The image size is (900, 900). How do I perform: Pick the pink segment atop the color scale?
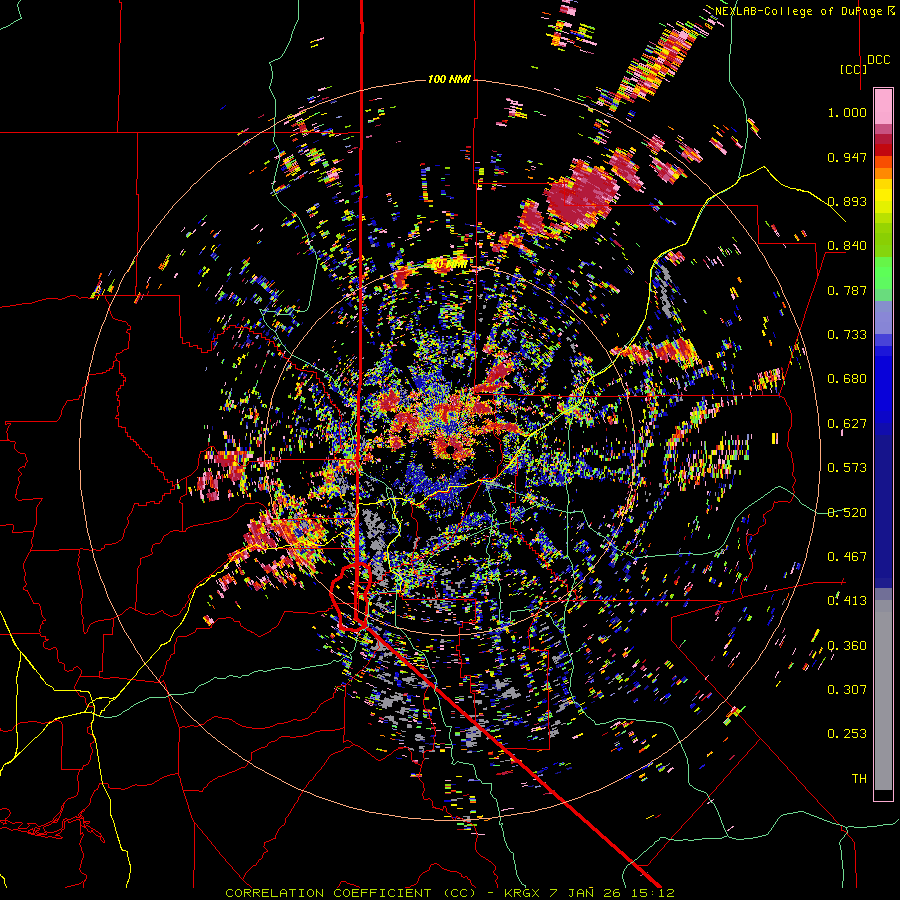point(883,107)
